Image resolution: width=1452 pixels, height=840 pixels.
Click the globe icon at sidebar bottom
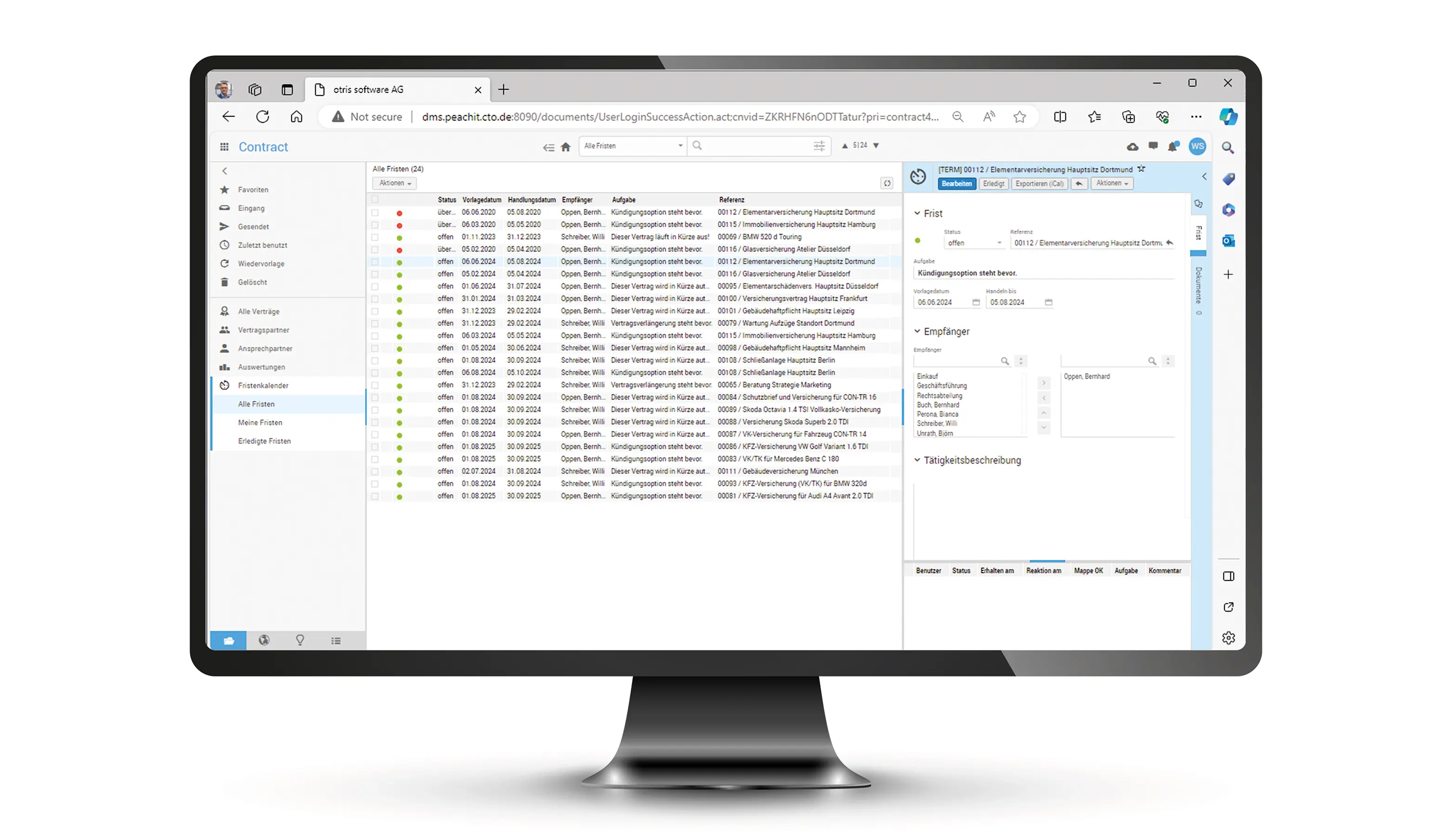[x=264, y=640]
